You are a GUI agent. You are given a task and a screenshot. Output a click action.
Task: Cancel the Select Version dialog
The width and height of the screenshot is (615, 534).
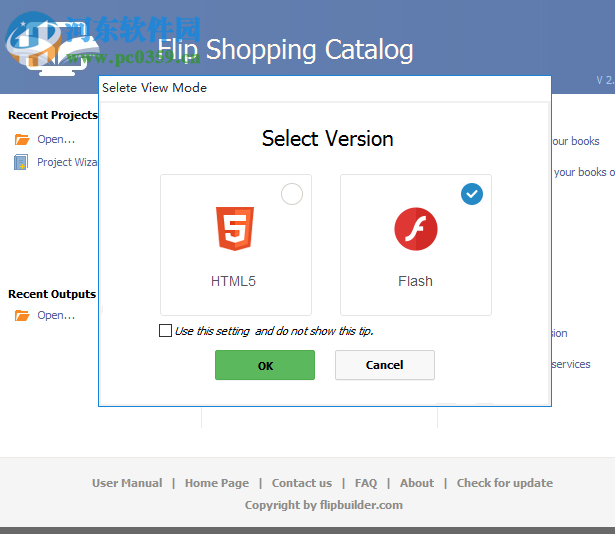click(385, 365)
